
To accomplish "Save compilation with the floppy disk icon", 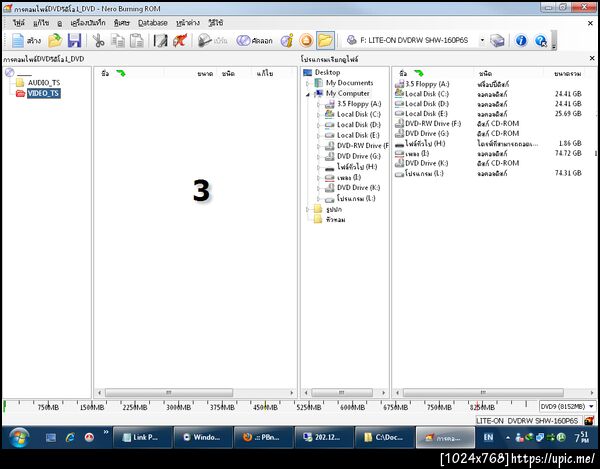I will (74, 40).
